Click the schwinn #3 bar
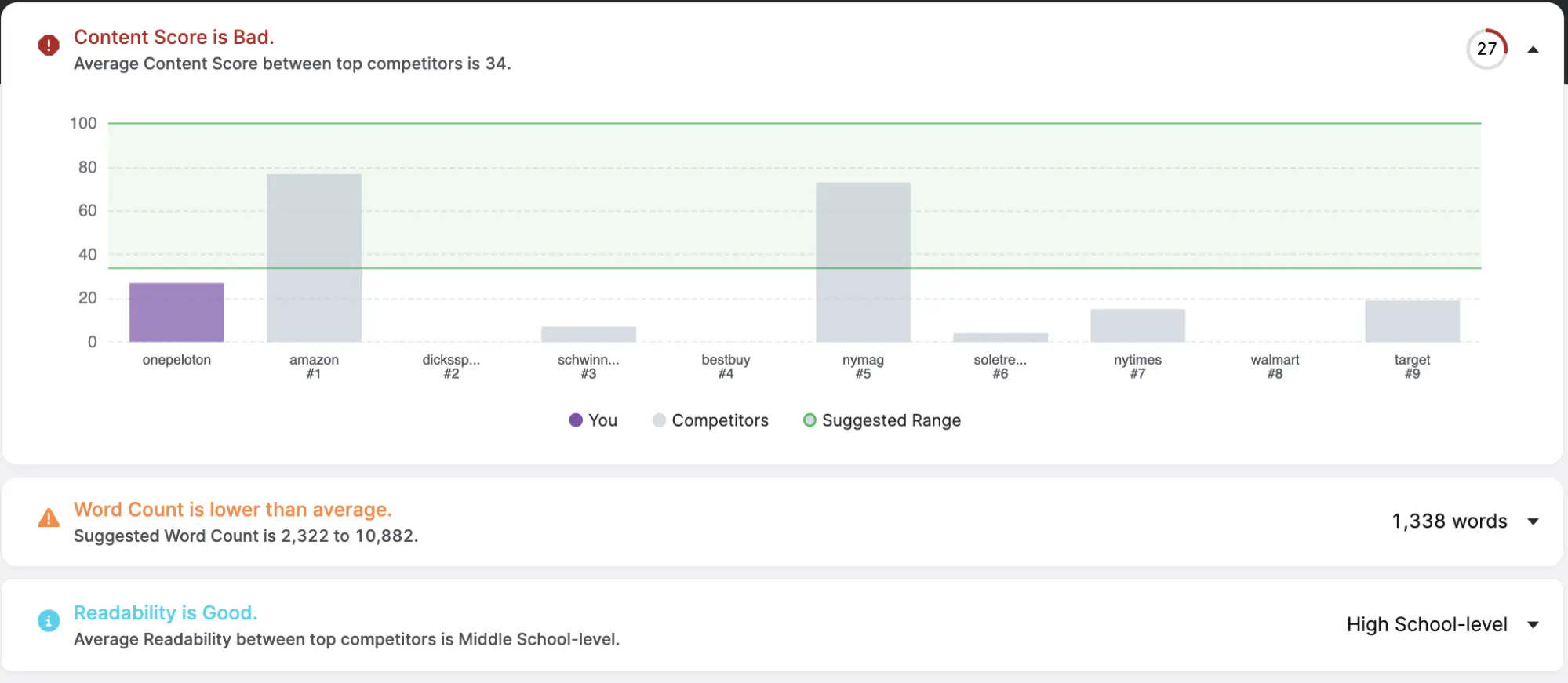Image resolution: width=1568 pixels, height=683 pixels. click(x=588, y=334)
